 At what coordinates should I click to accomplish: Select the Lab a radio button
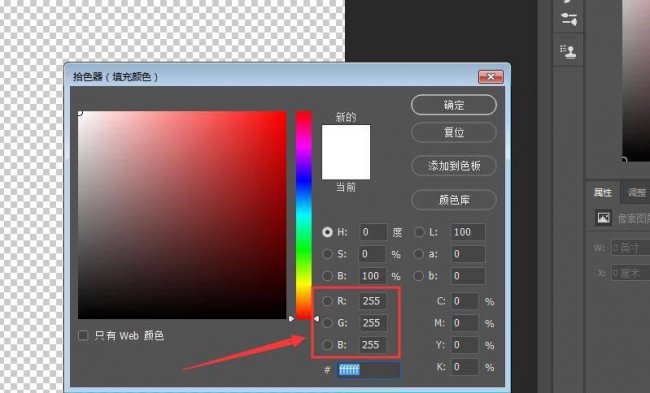419,254
